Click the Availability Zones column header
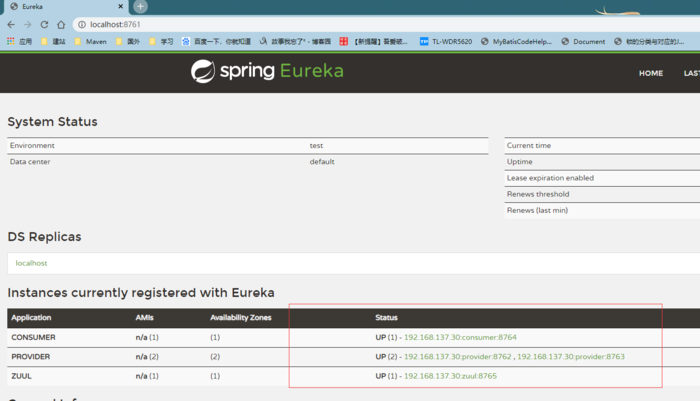 241,317
